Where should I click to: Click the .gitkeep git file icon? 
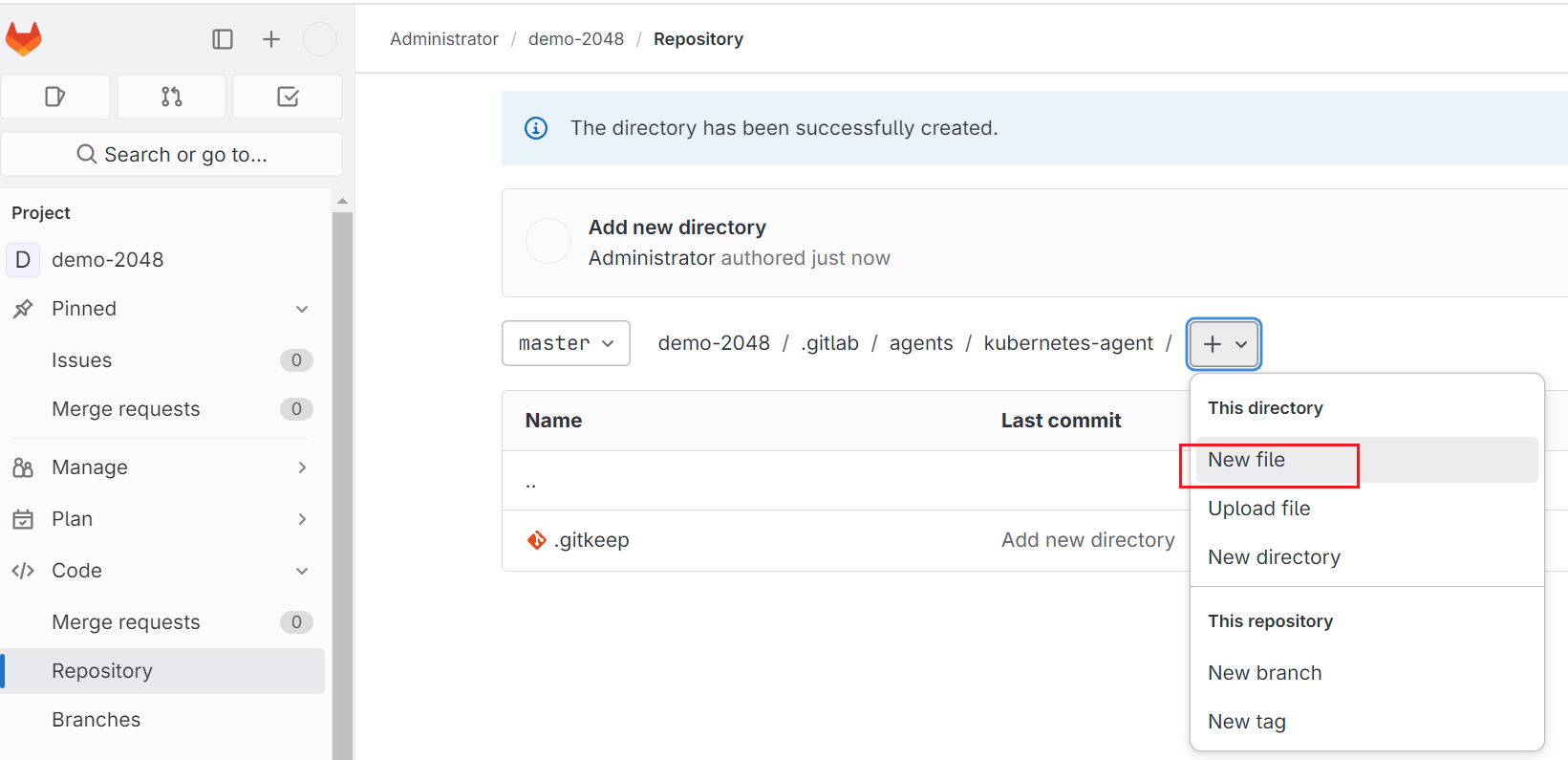(537, 540)
